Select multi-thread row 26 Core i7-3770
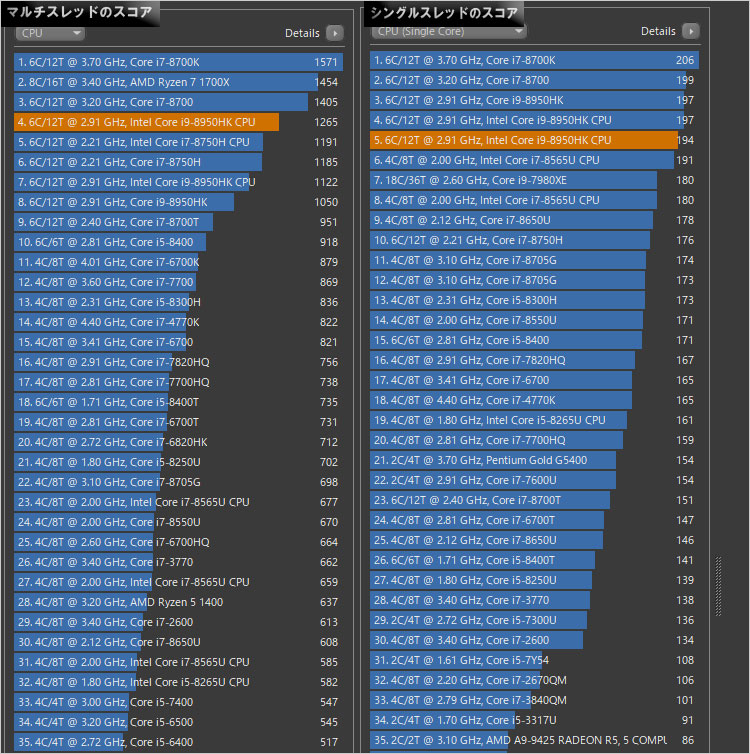 click(x=178, y=562)
